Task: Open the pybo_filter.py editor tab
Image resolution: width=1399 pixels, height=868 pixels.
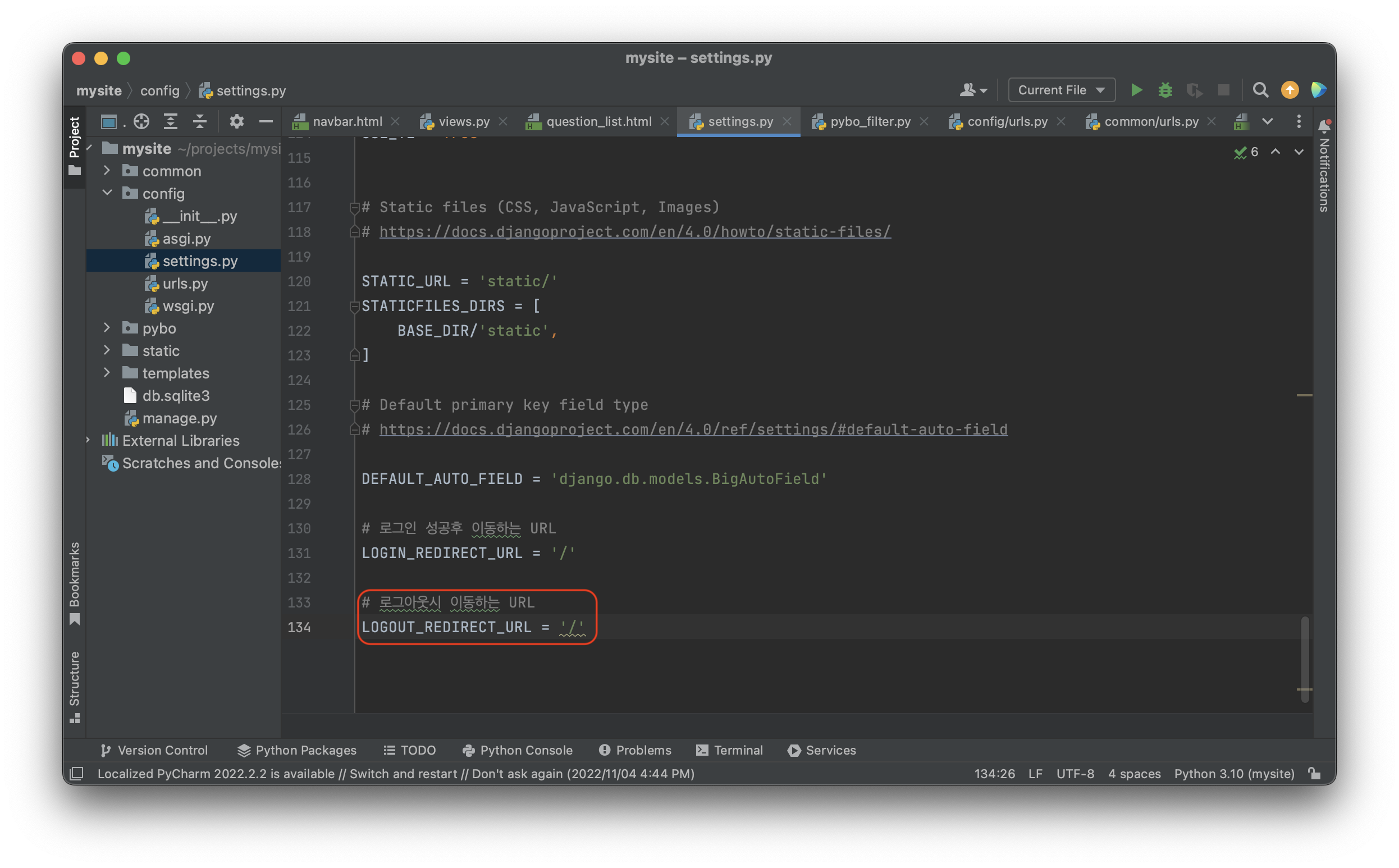Action: point(870,121)
